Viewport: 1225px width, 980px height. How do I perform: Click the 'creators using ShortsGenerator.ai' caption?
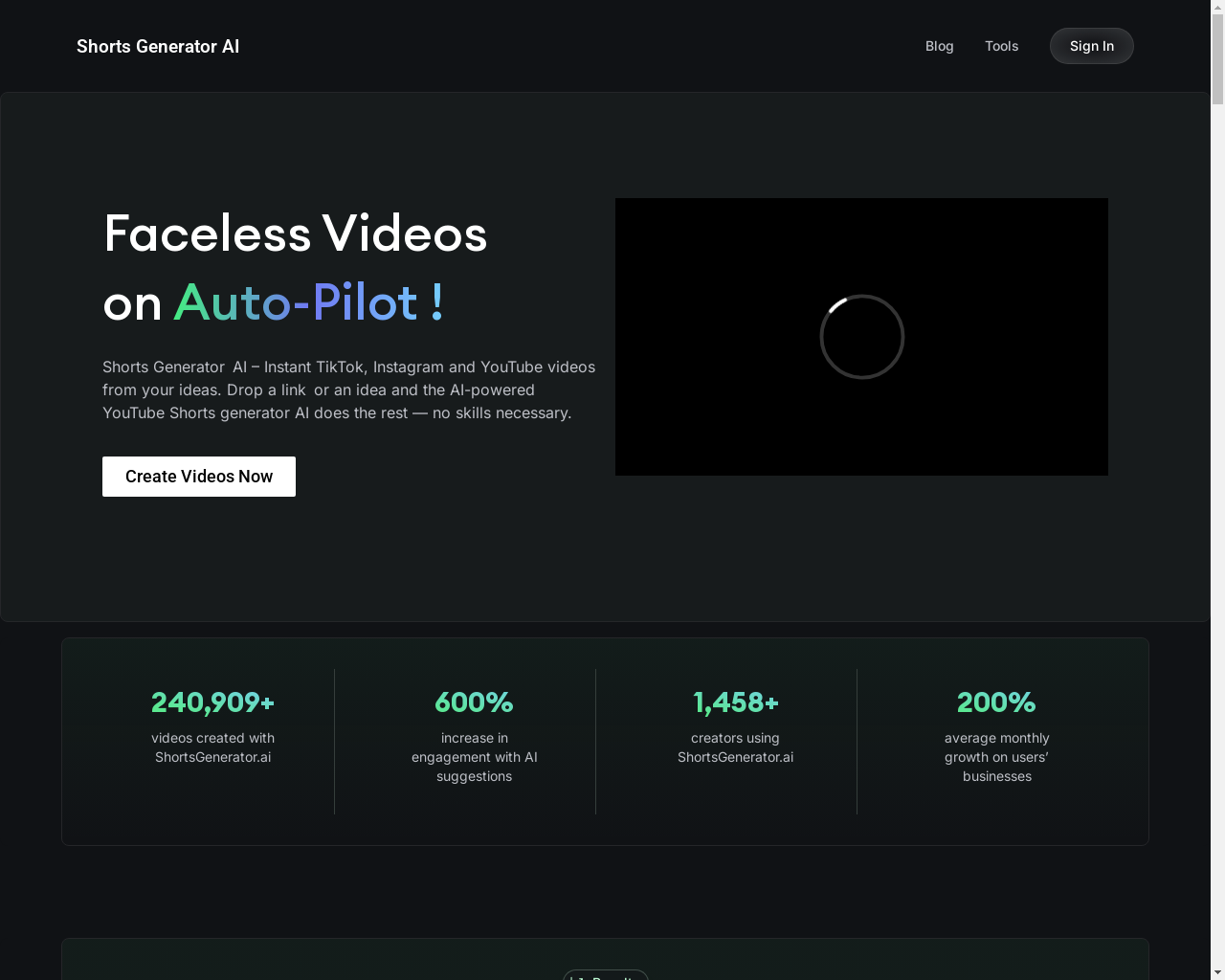click(735, 747)
